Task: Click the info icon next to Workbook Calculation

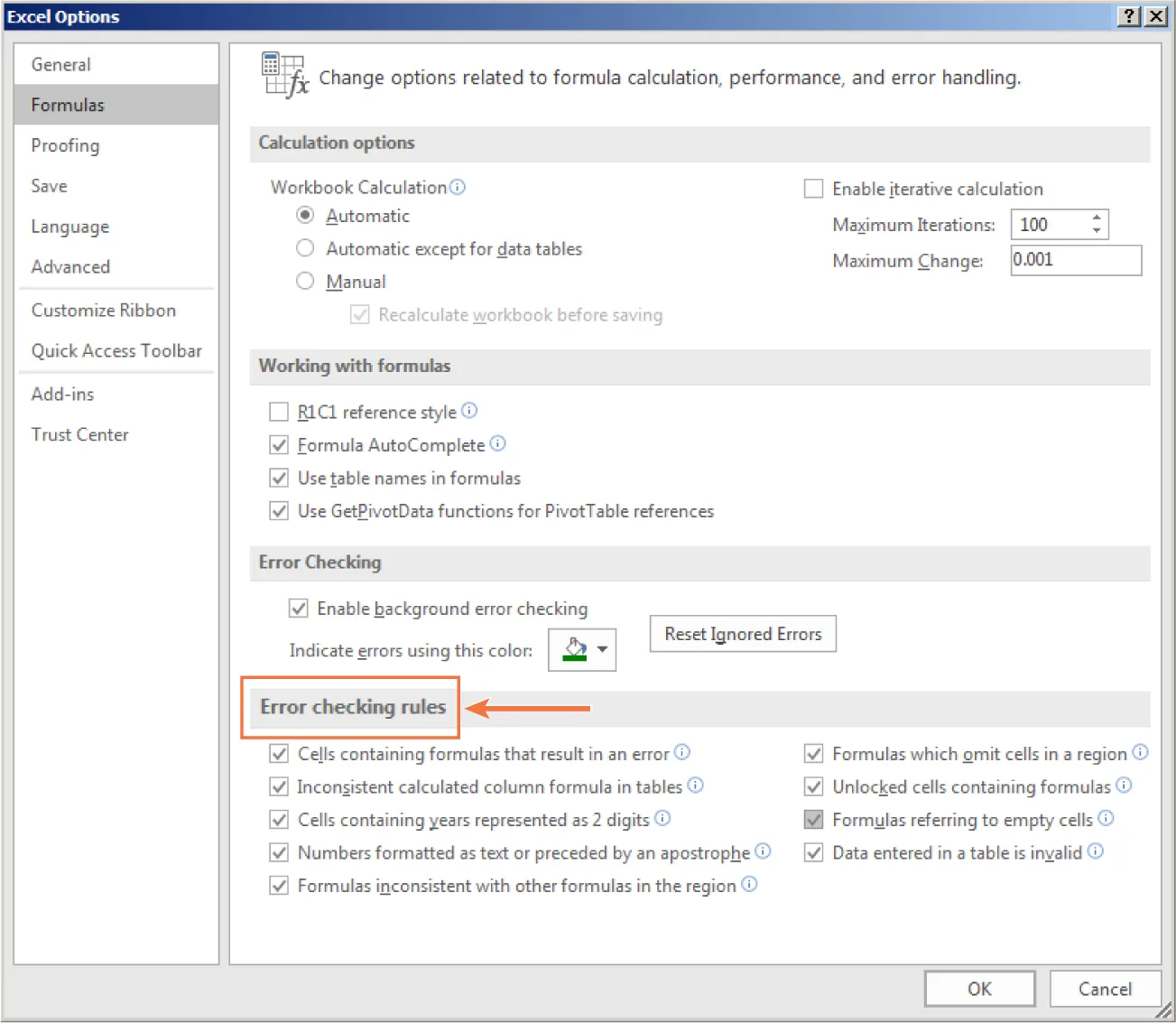Action: click(x=458, y=187)
